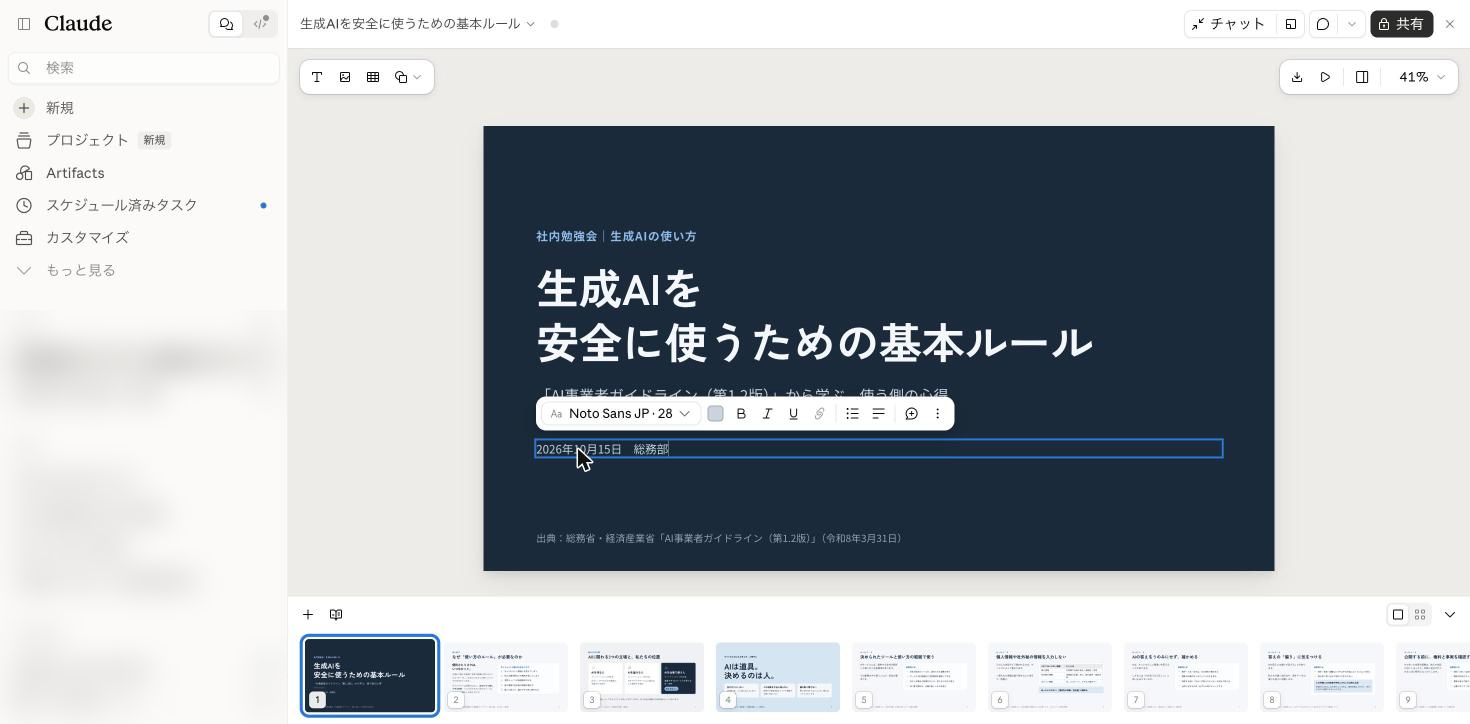Viewport: 1470px width, 724px height.
Task: Switch to grid view of slides
Action: click(1420, 615)
